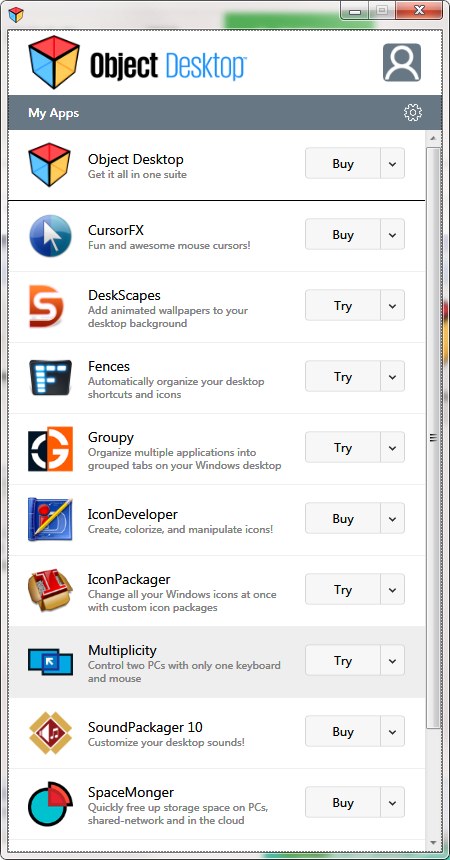Expand dropdown next to Fences Try
The image size is (450, 860).
(392, 376)
